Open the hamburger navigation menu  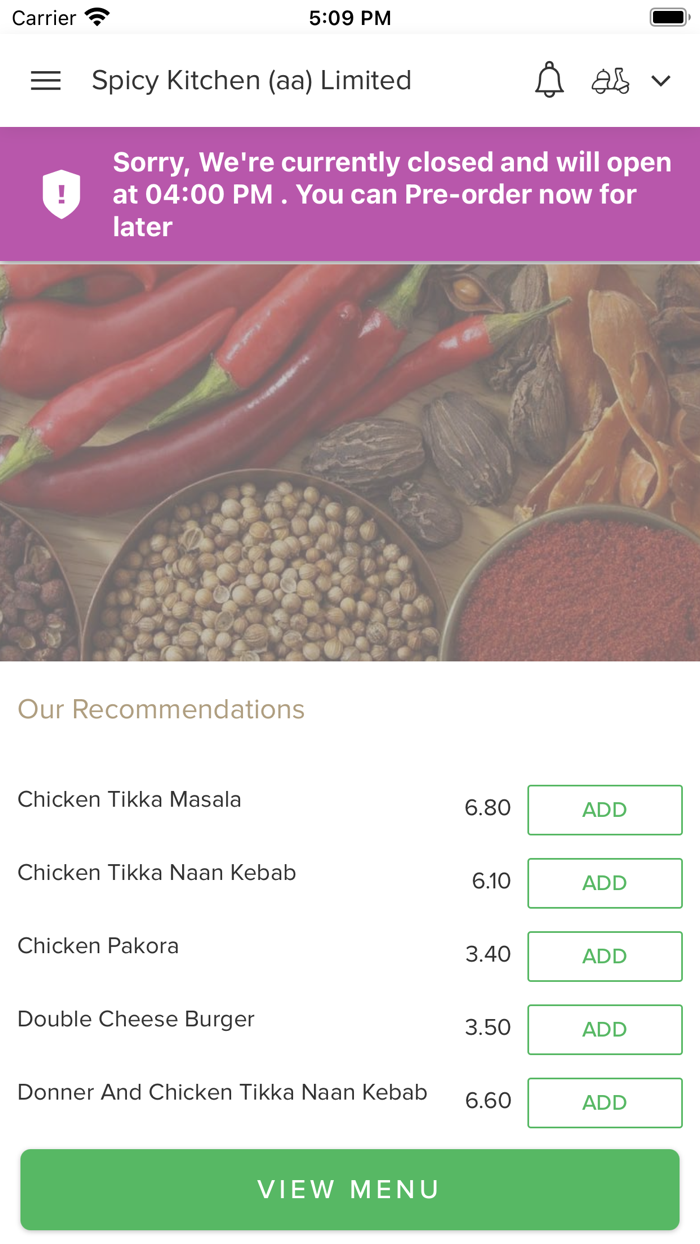point(45,80)
